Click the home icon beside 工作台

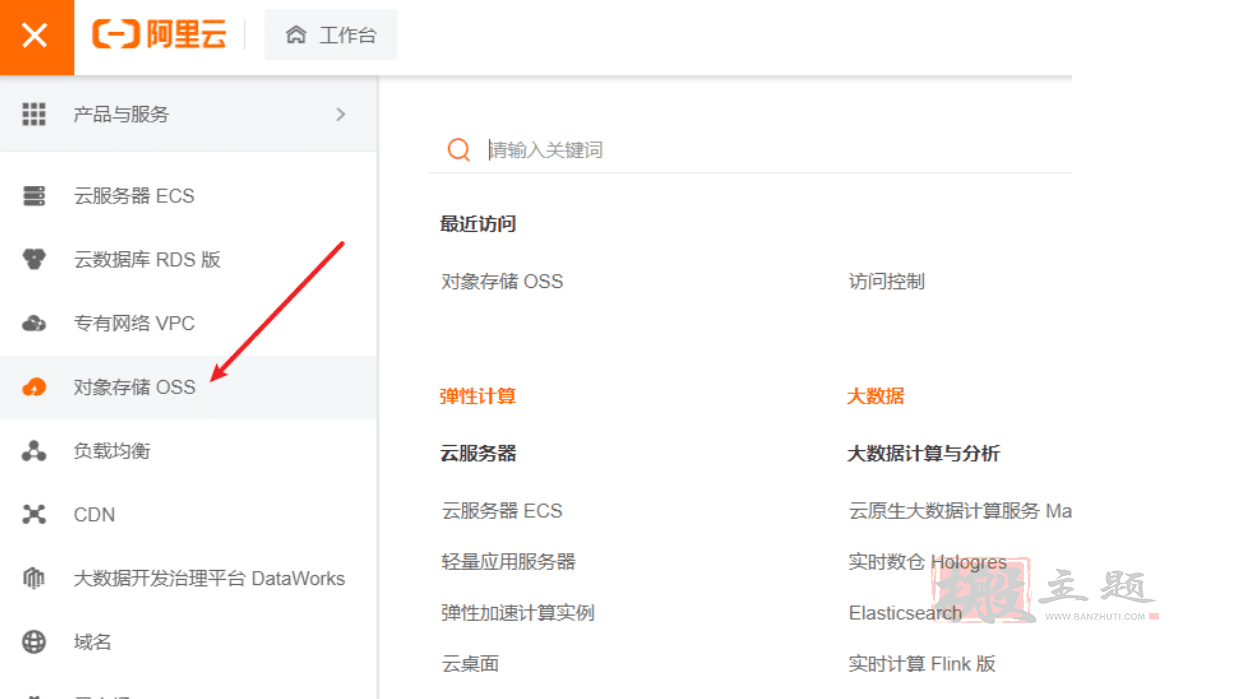(x=296, y=35)
